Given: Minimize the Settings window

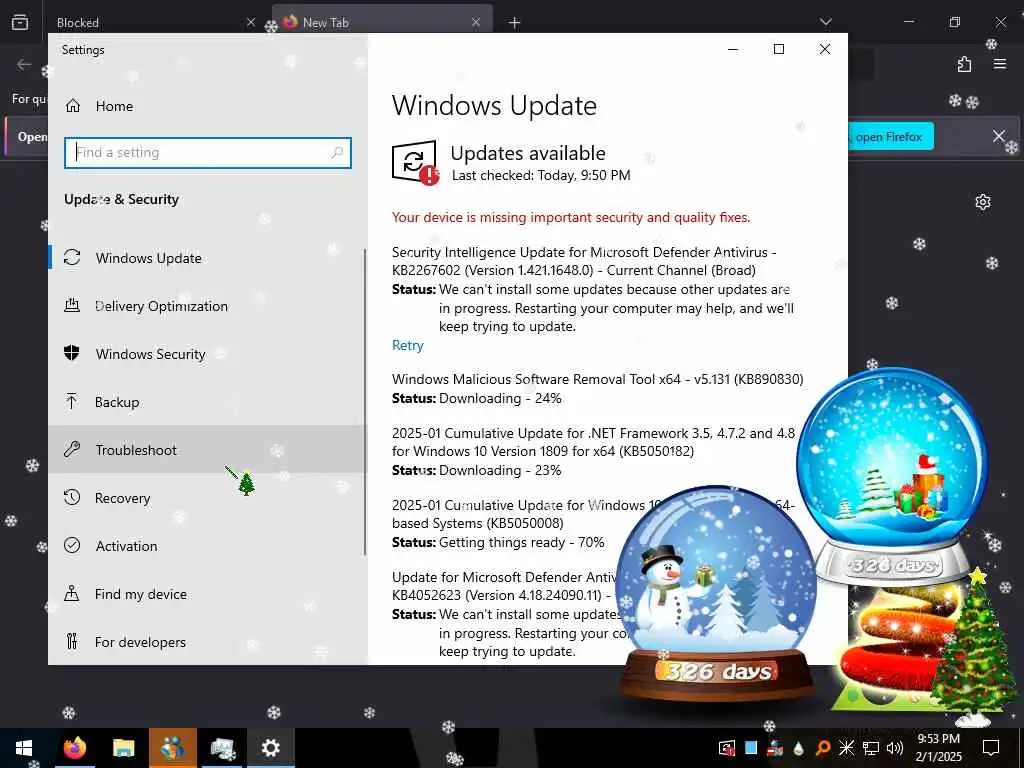Looking at the screenshot, I should point(733,49).
